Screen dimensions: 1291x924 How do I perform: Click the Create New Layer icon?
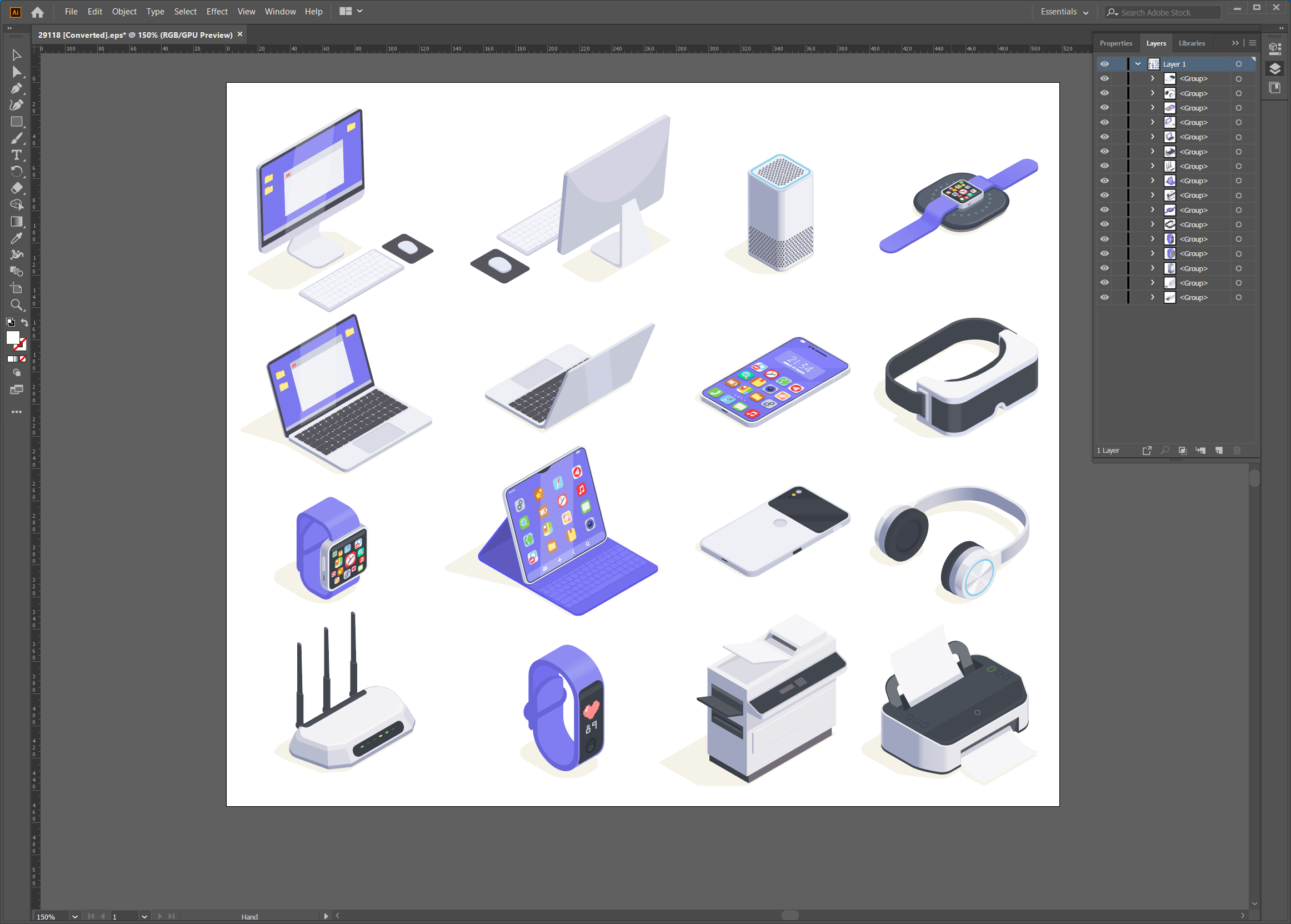1219,451
